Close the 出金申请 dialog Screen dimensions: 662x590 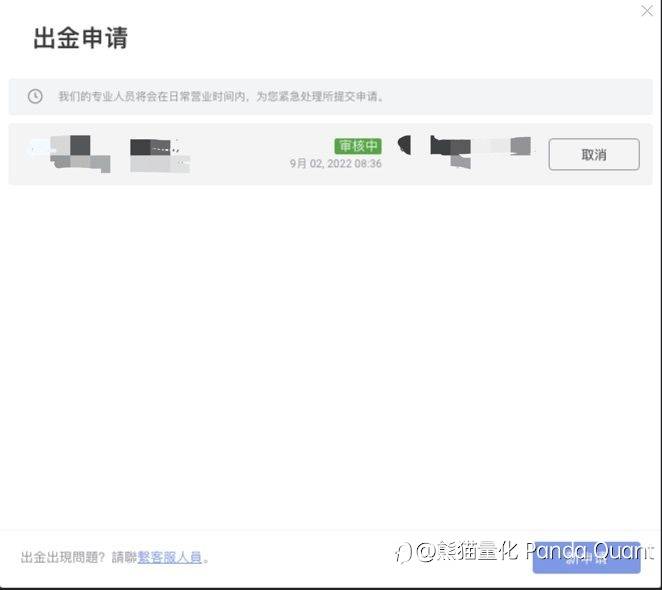point(647,11)
